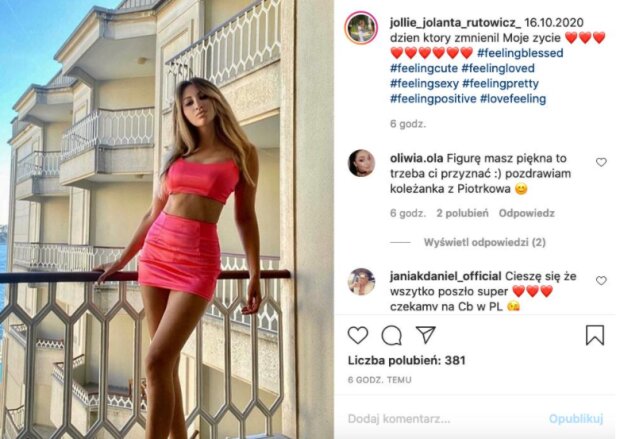
Task: View 2 polubień on oliwia.ola's comment
Action: (x=462, y=213)
